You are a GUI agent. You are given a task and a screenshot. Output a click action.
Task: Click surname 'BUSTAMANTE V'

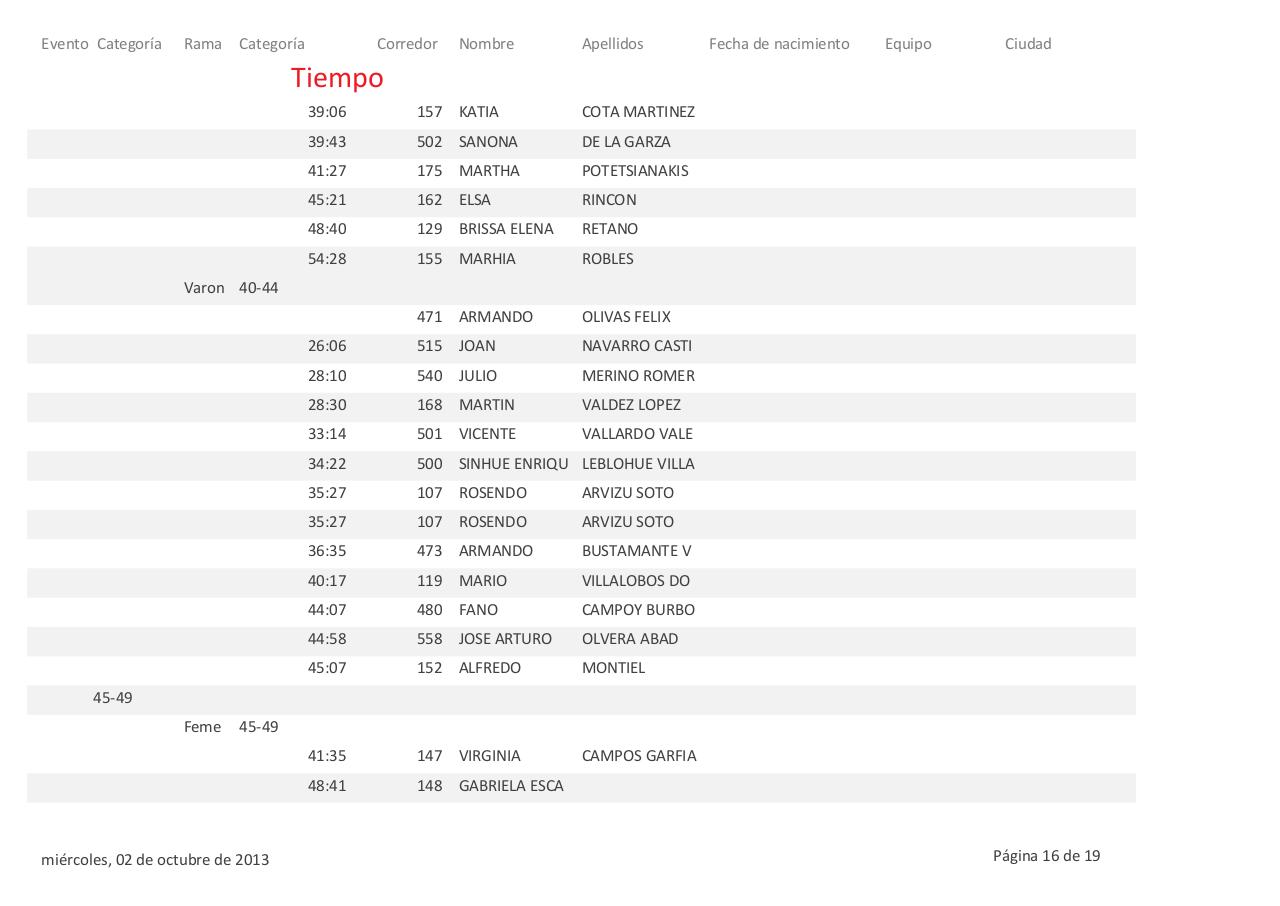(x=636, y=551)
